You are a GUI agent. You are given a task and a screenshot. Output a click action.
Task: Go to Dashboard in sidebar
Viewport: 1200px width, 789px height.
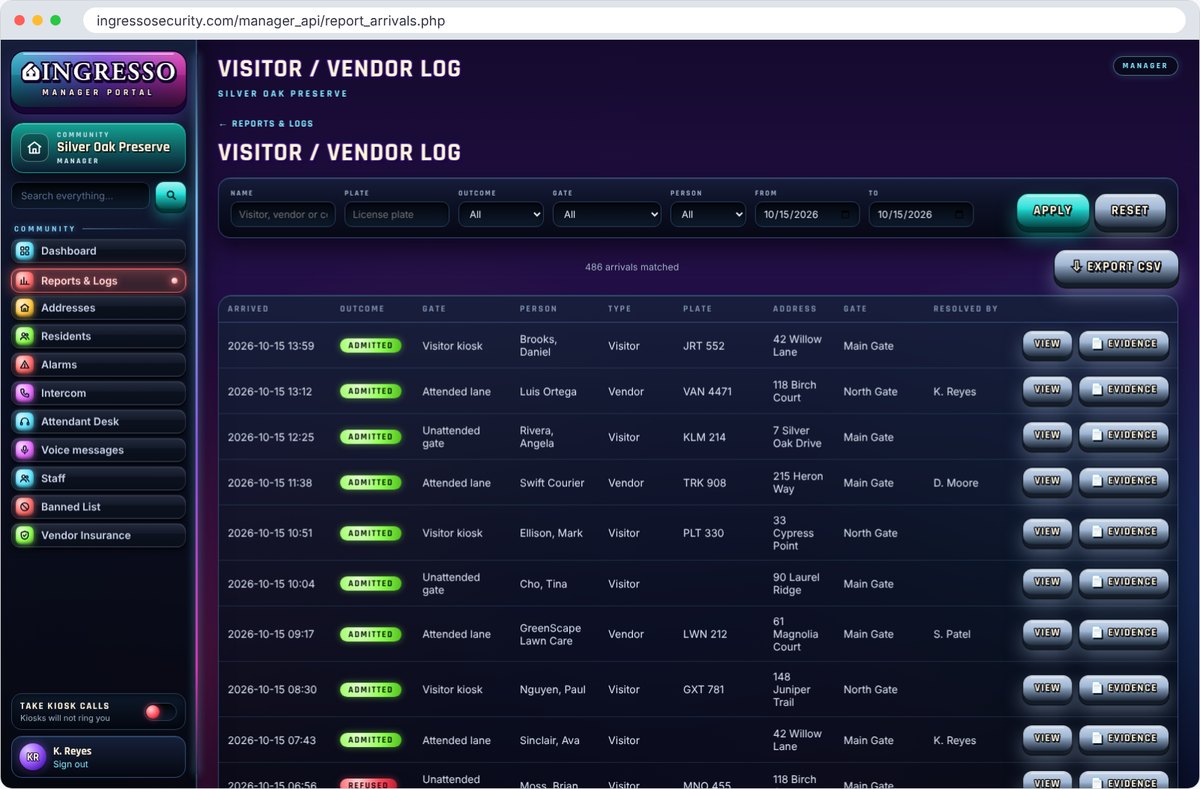click(x=98, y=251)
